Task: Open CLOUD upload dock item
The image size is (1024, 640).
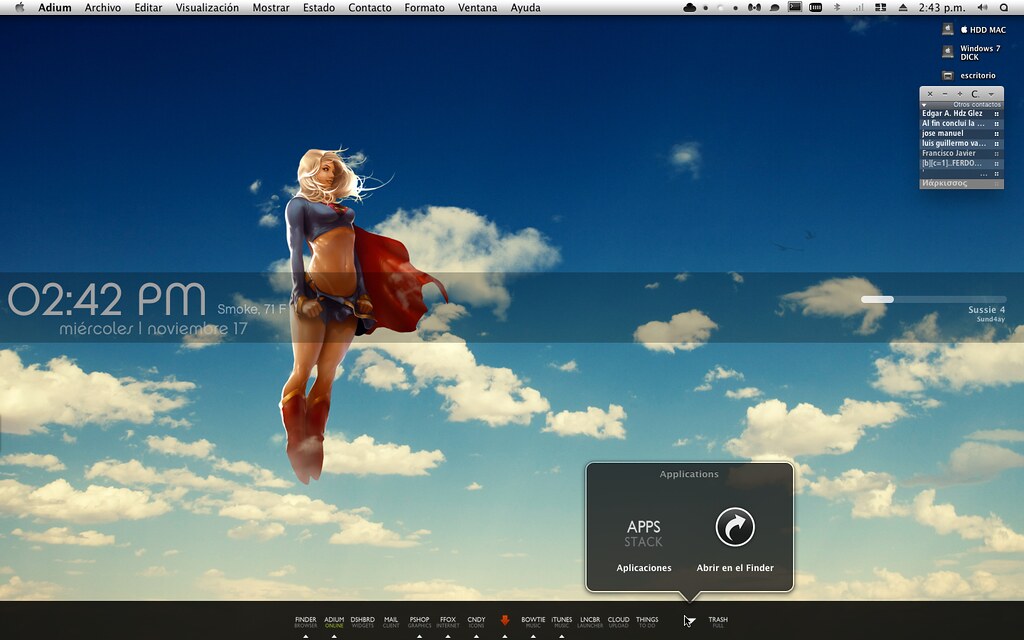Action: point(618,622)
